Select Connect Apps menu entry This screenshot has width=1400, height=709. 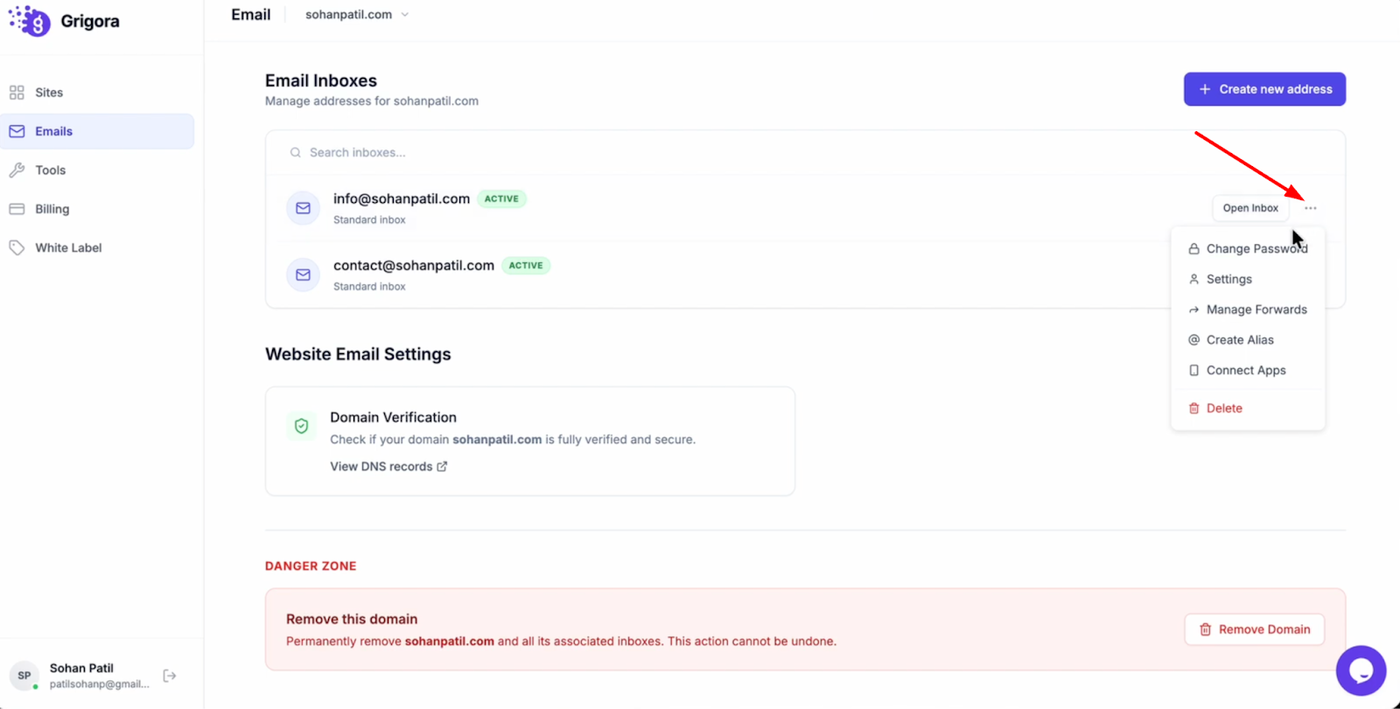[x=1245, y=370]
